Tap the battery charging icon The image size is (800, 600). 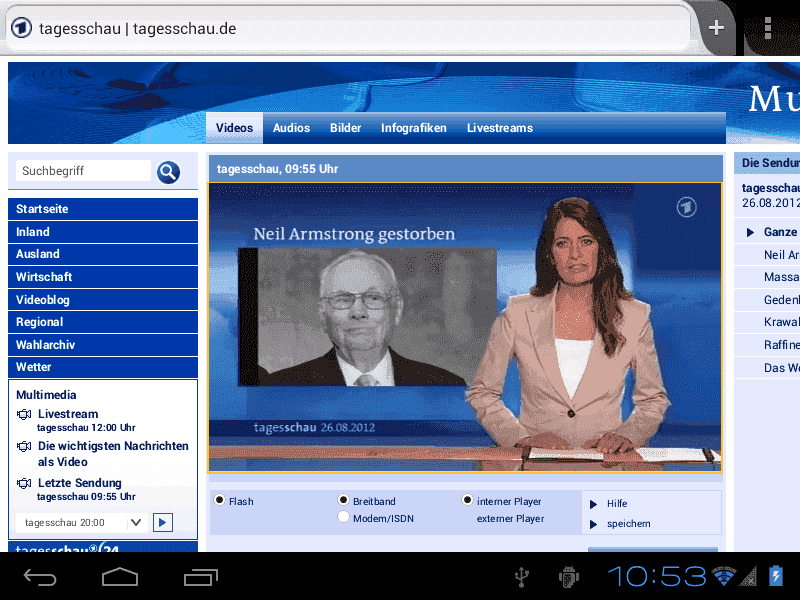coord(776,577)
